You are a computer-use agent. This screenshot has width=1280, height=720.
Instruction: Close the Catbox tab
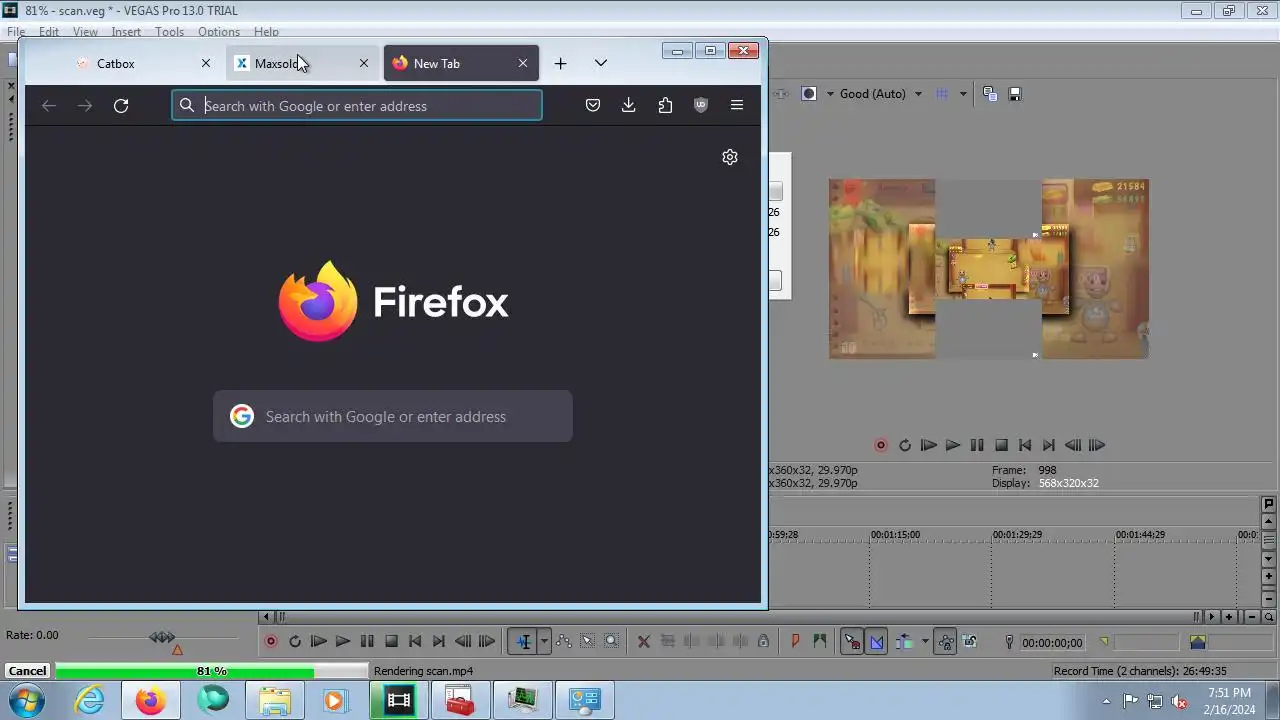[x=206, y=63]
